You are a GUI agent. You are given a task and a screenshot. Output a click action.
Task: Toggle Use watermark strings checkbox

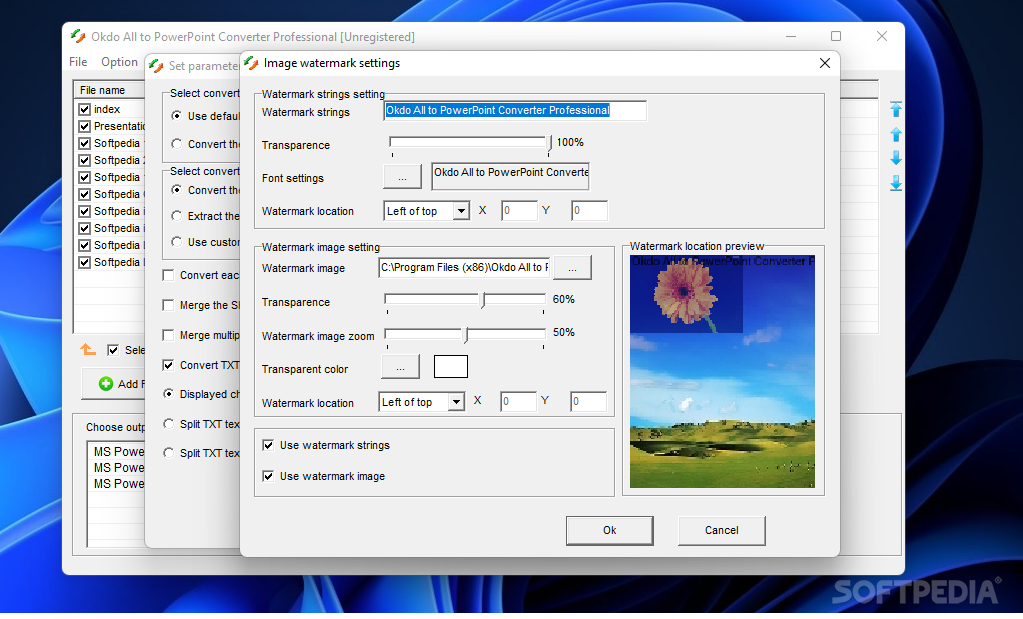268,445
